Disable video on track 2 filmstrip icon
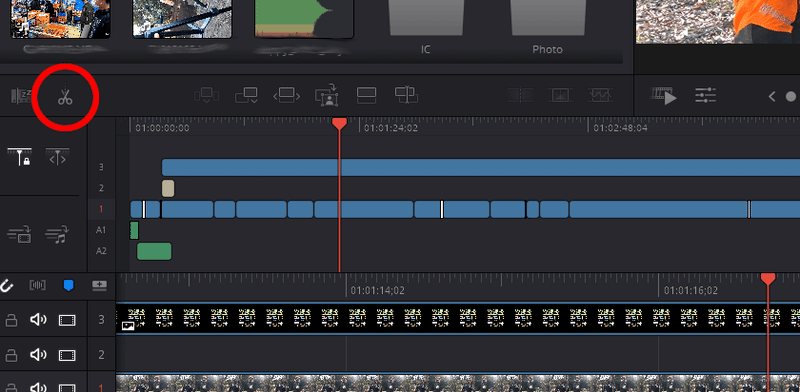The width and height of the screenshot is (800, 392). [x=67, y=355]
